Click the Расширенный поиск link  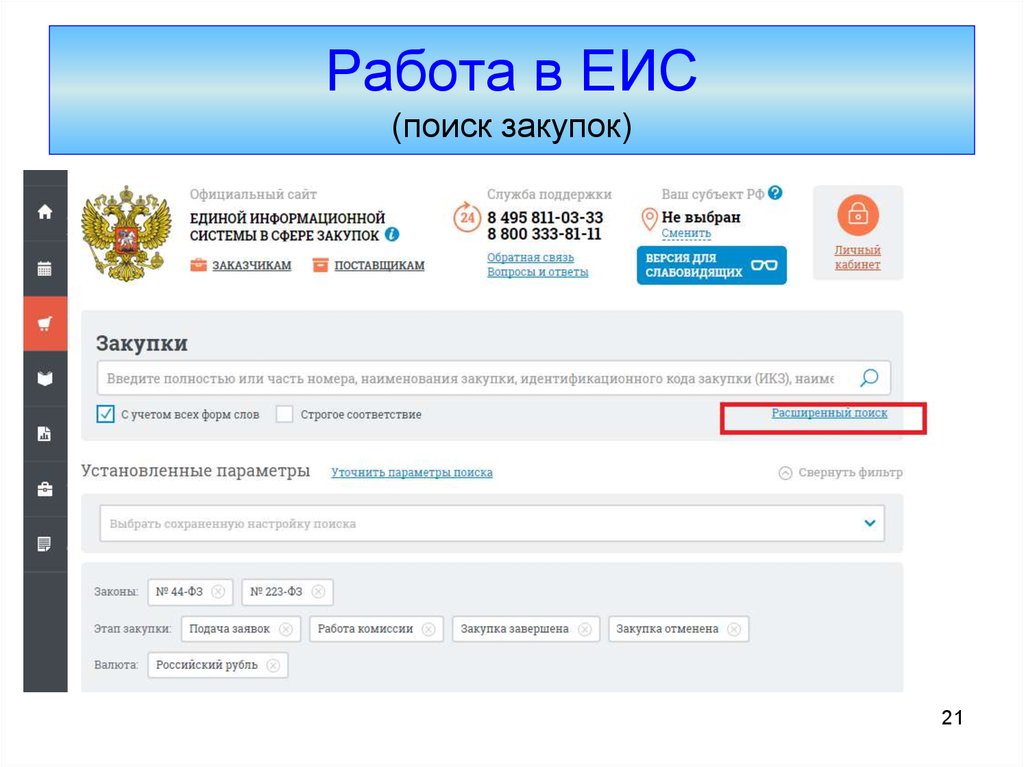point(829,413)
